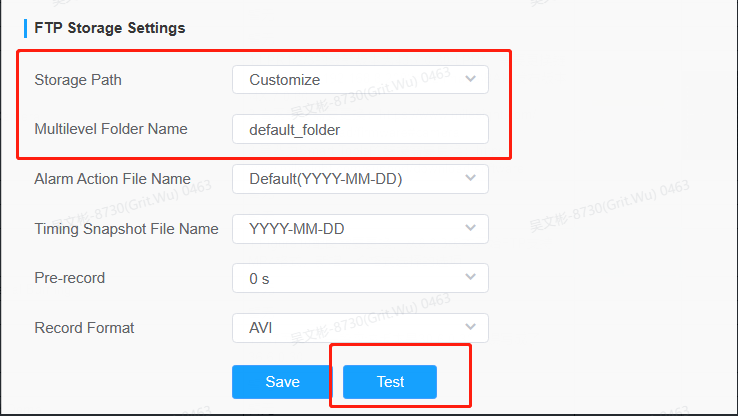Viewport: 738px width, 416px height.
Task: Click the Alarm Action File Name label
Action: [112, 179]
